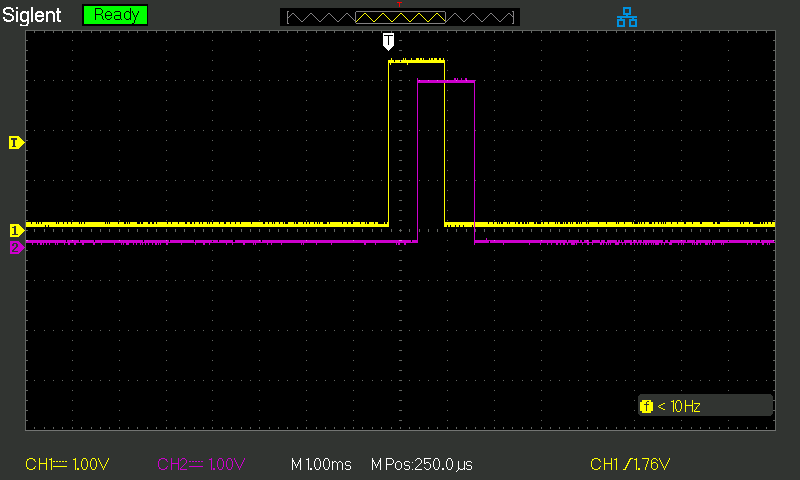Image resolution: width=800 pixels, height=480 pixels.
Task: Click the white T trigger position marker
Action: [x=388, y=41]
